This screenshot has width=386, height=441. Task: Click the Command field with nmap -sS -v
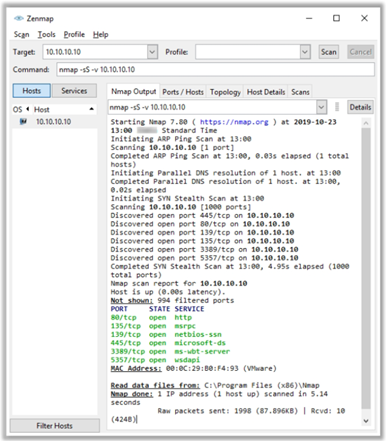[215, 70]
